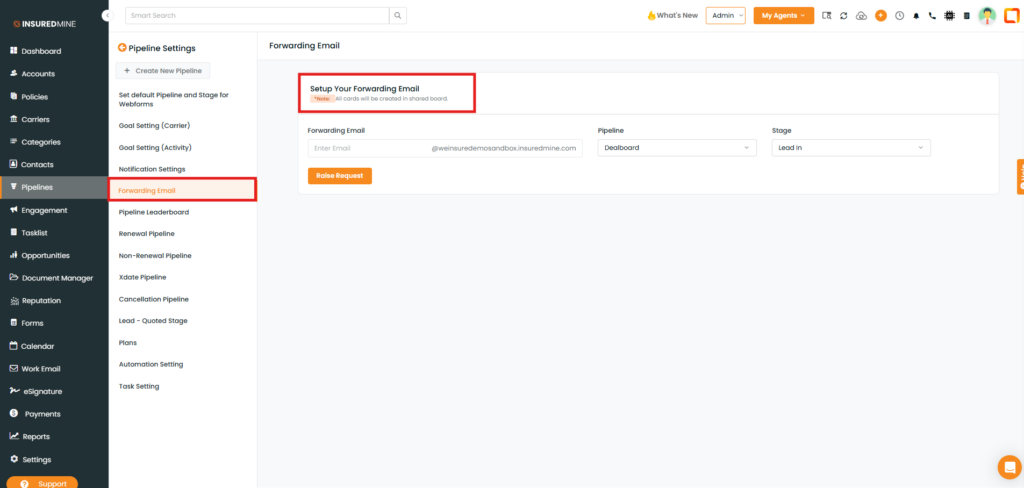This screenshot has height=488, width=1024.
Task: Open notifications bell icon
Action: 916,16
